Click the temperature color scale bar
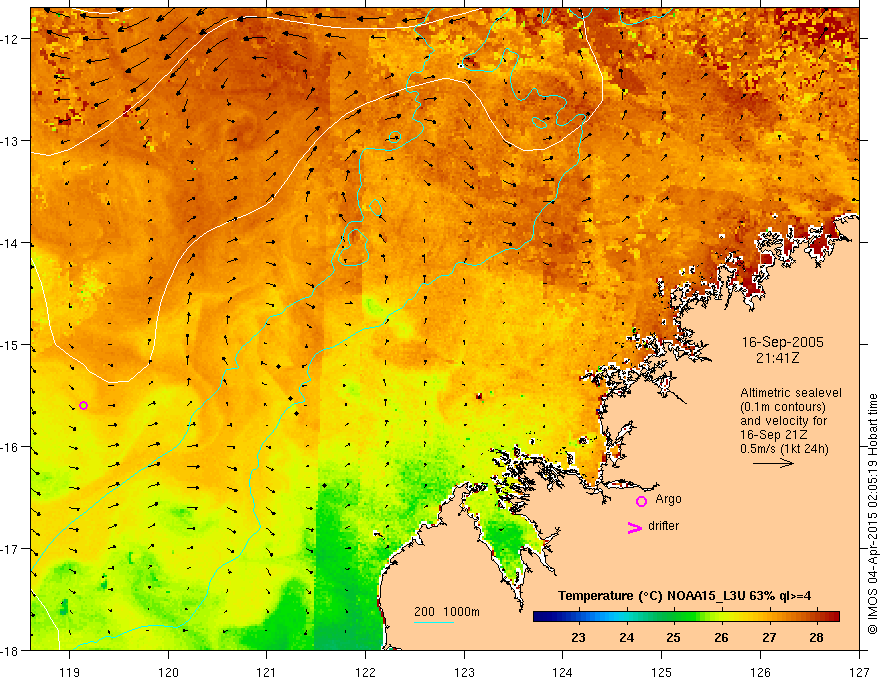Viewport: 880px width, 680px height. 686,617
